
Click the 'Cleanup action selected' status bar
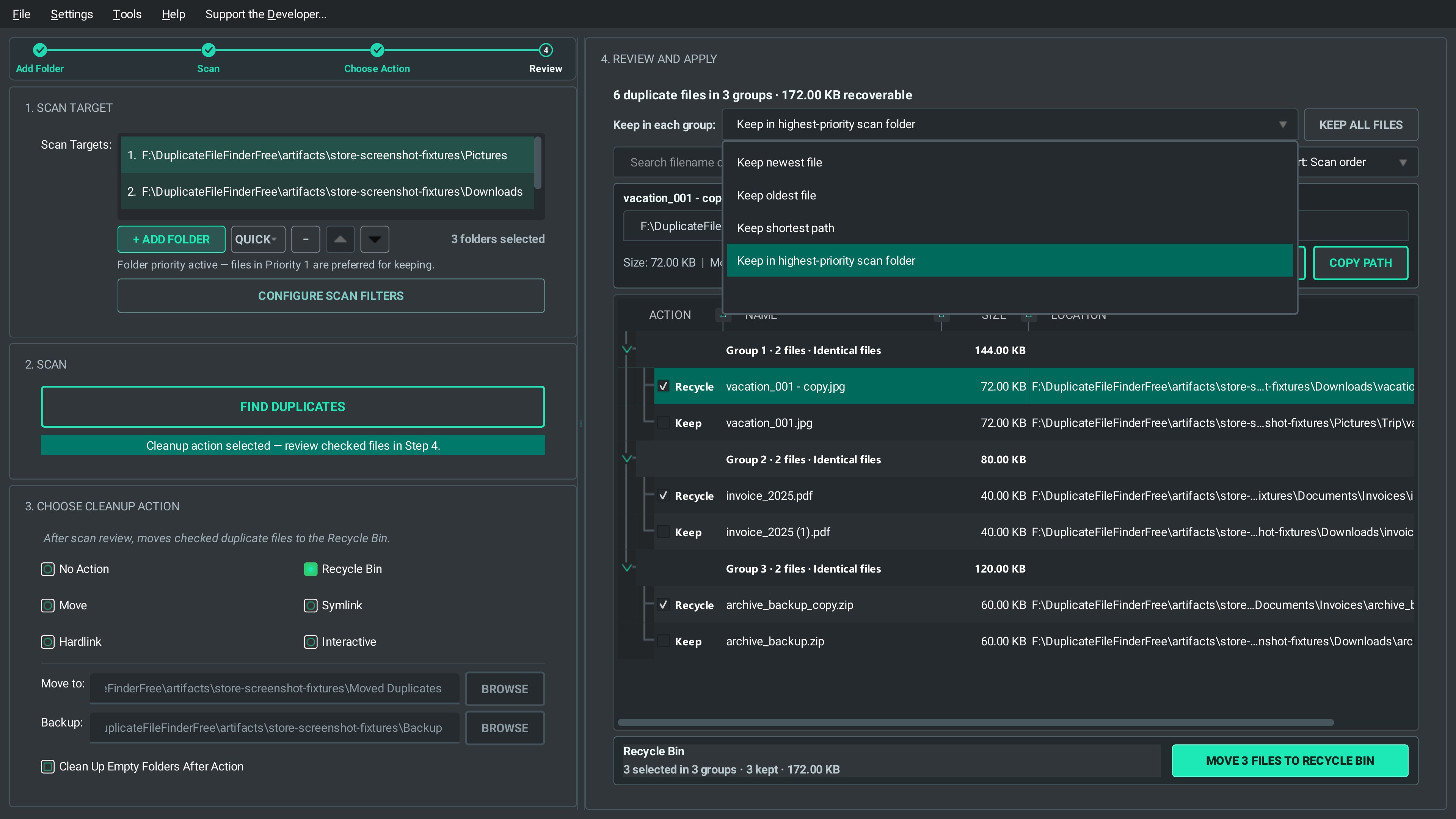293,446
